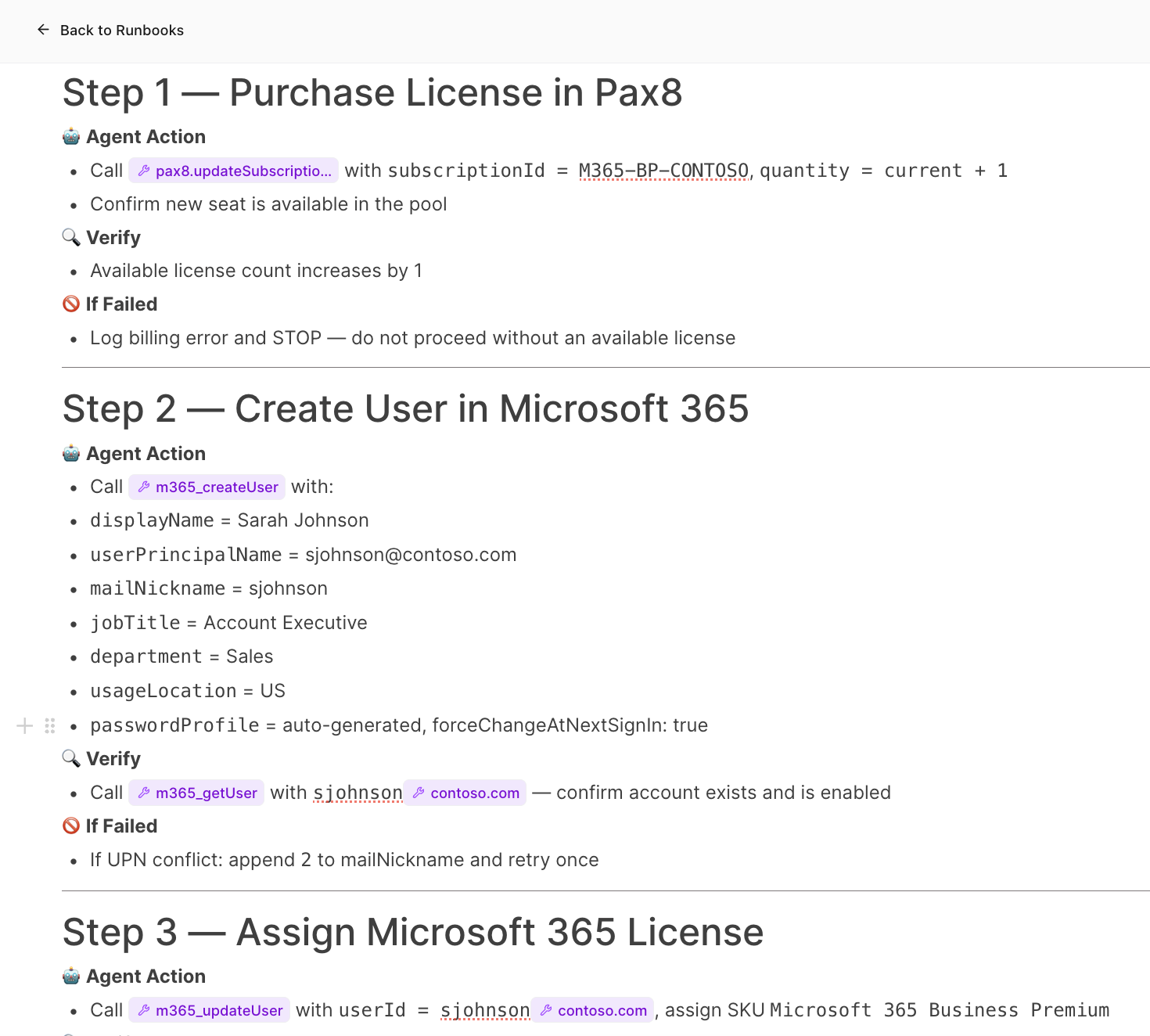Click the jobTitle = Account Executive line
This screenshot has width=1150, height=1036.
coord(228,623)
